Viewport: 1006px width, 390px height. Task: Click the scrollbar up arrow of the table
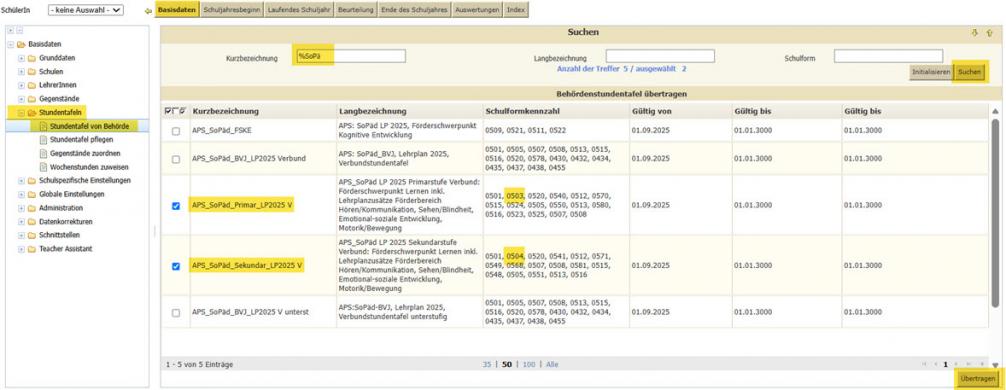[995, 111]
